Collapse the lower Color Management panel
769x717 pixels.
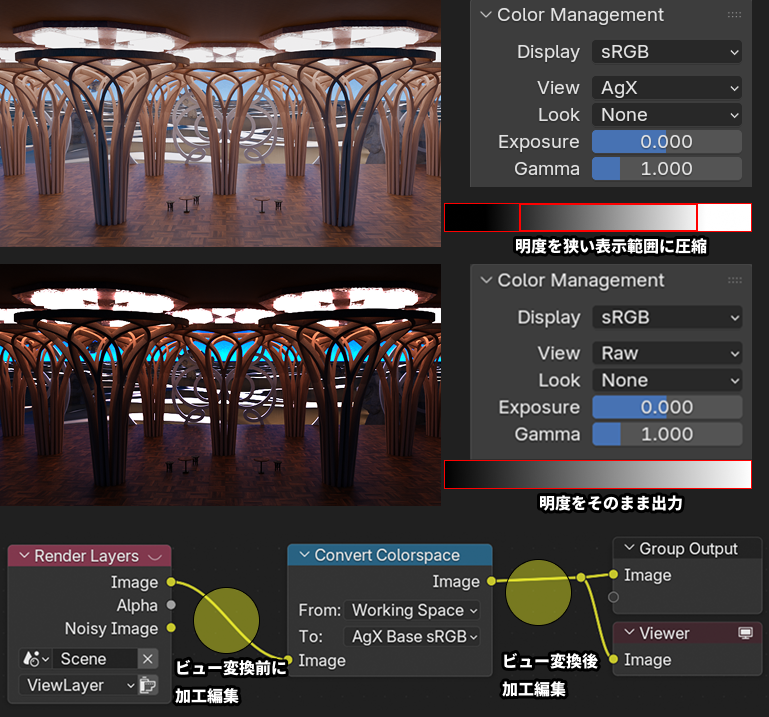(x=486, y=281)
